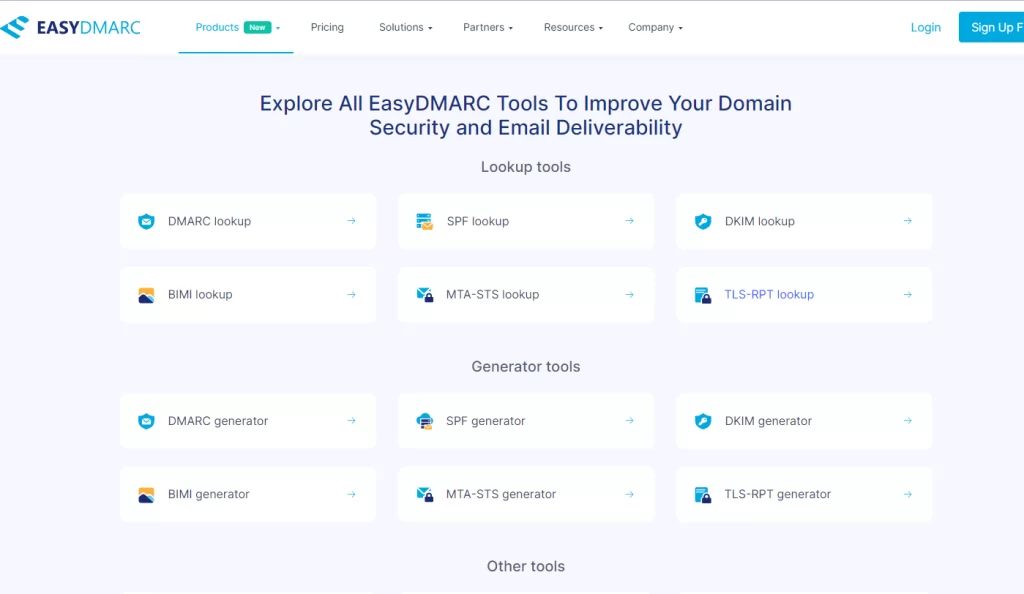Open the SPF lookup tool
Image resolution: width=1024 pixels, height=594 pixels.
pyautogui.click(x=526, y=221)
